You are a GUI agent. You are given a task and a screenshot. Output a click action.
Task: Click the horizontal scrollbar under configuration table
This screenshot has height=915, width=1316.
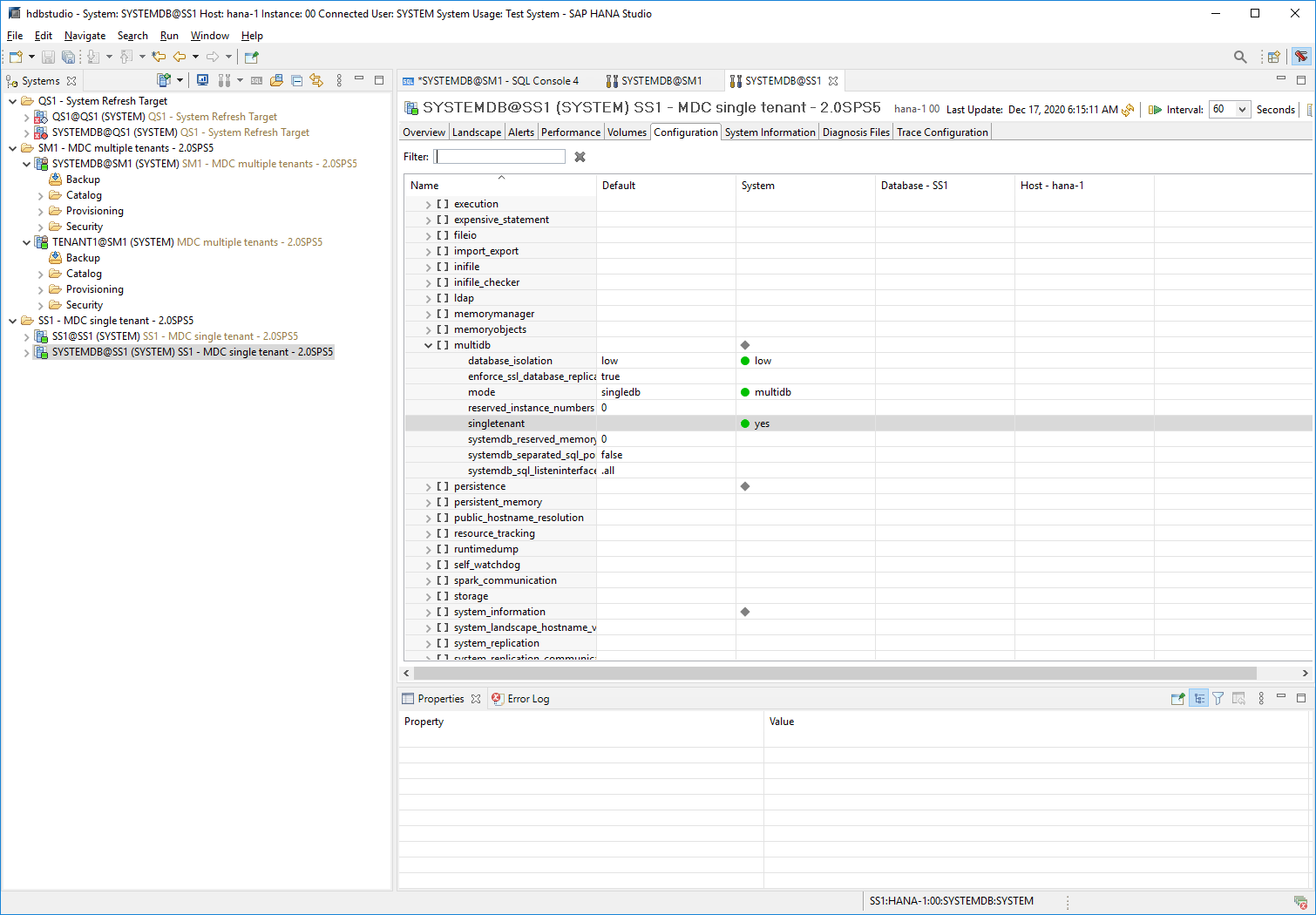click(834, 673)
